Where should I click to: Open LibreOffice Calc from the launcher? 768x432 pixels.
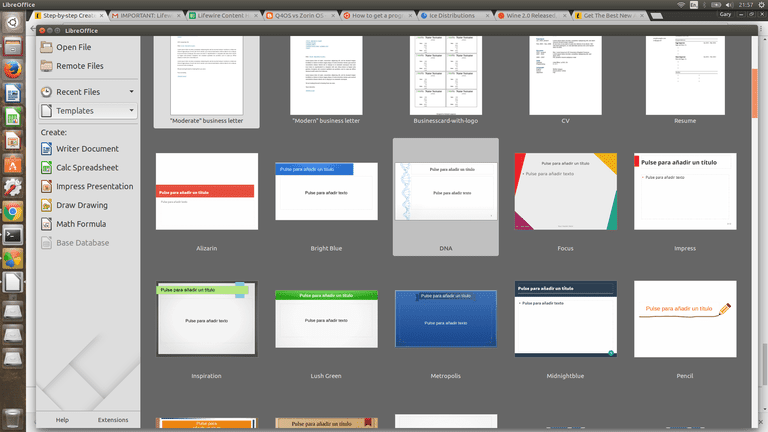(13, 117)
